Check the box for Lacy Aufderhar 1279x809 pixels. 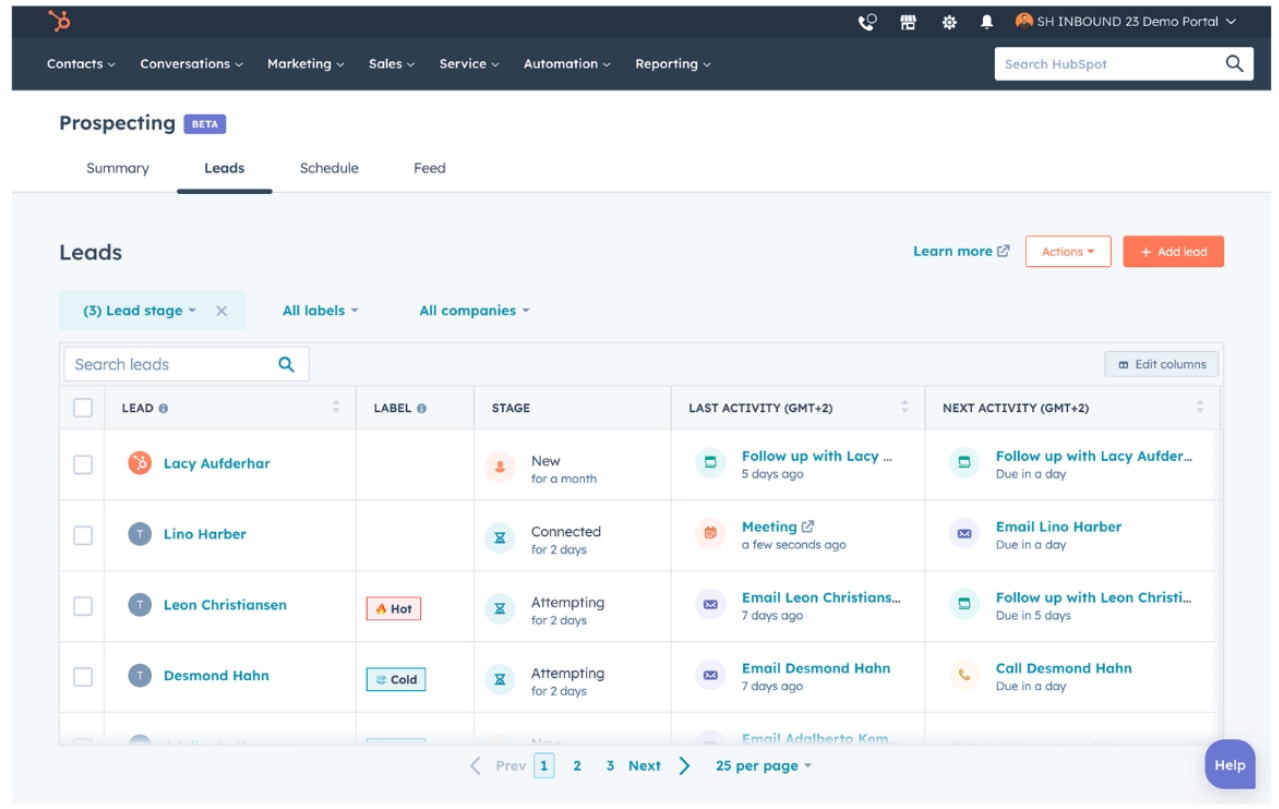pyautogui.click(x=83, y=464)
